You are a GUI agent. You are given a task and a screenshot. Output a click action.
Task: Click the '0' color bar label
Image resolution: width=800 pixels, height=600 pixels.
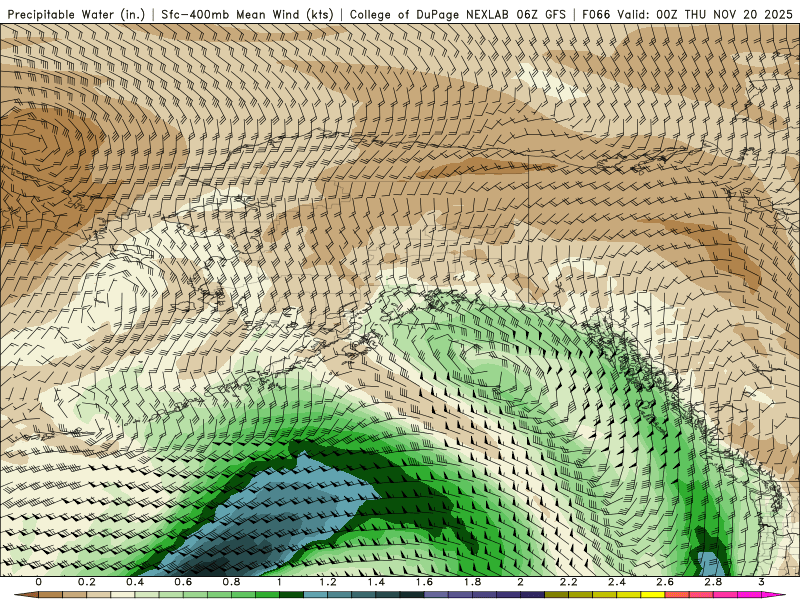click(x=39, y=582)
